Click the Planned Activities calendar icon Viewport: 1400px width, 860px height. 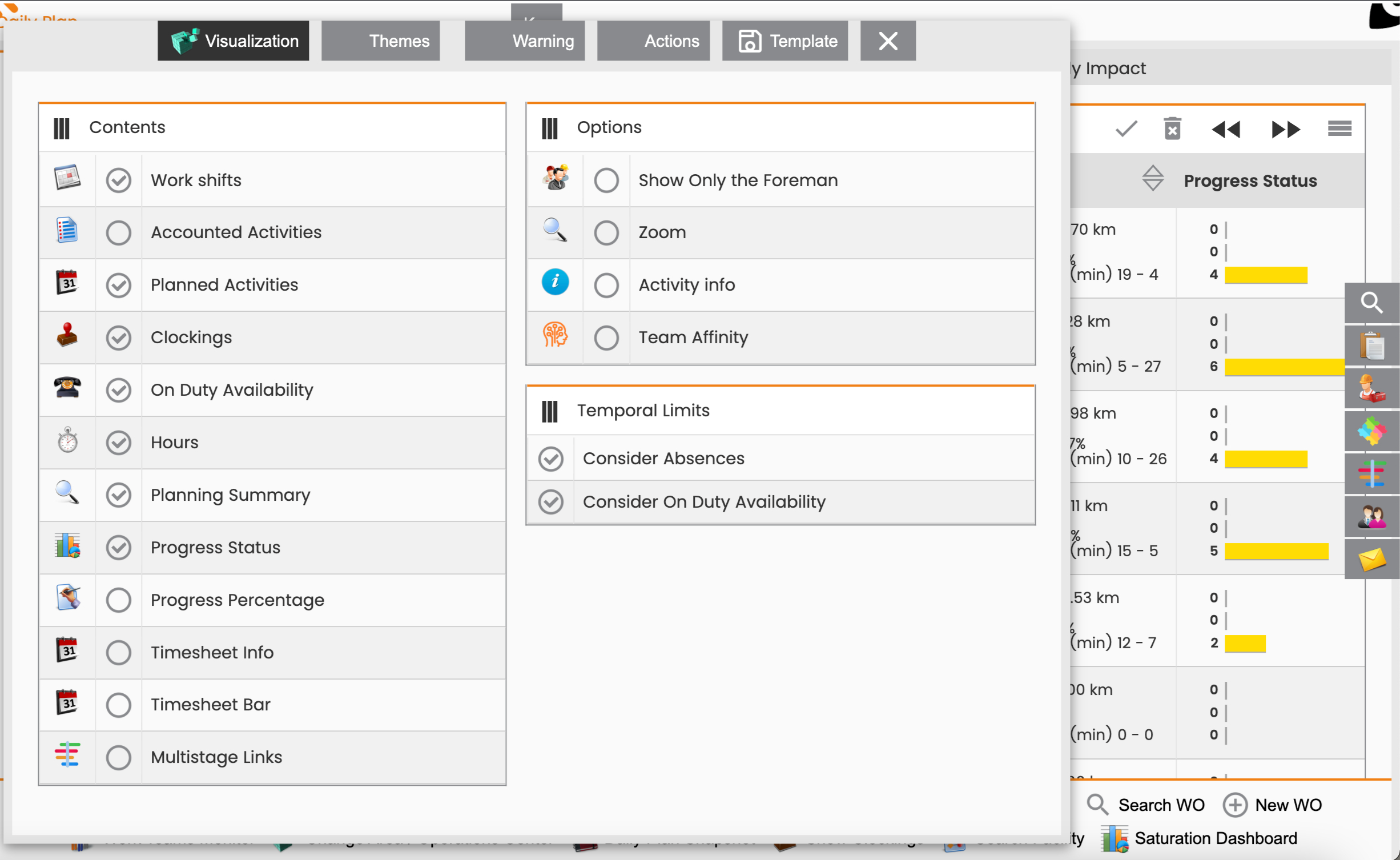(67, 283)
